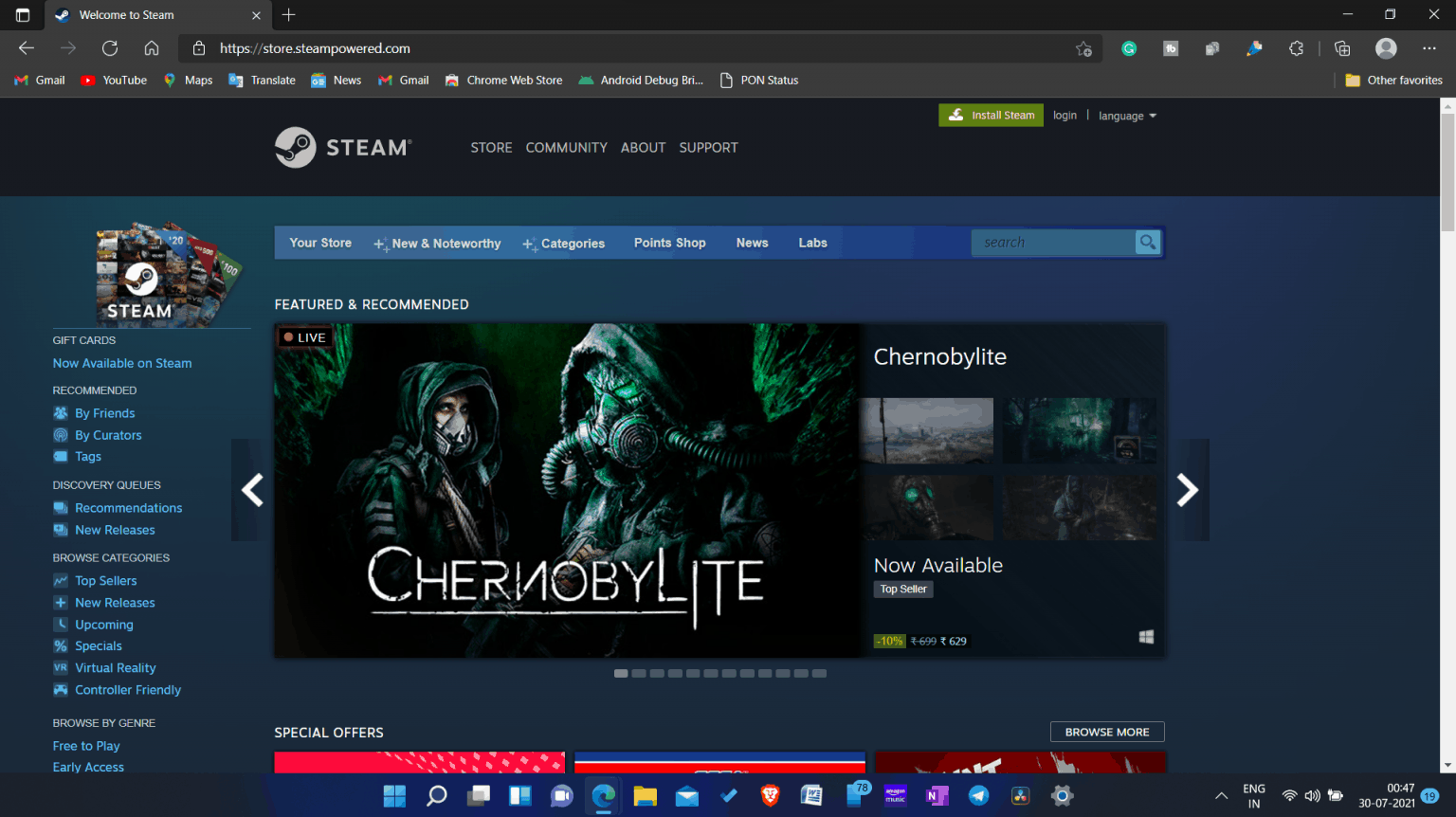Click the Install Steam button

[x=991, y=115]
